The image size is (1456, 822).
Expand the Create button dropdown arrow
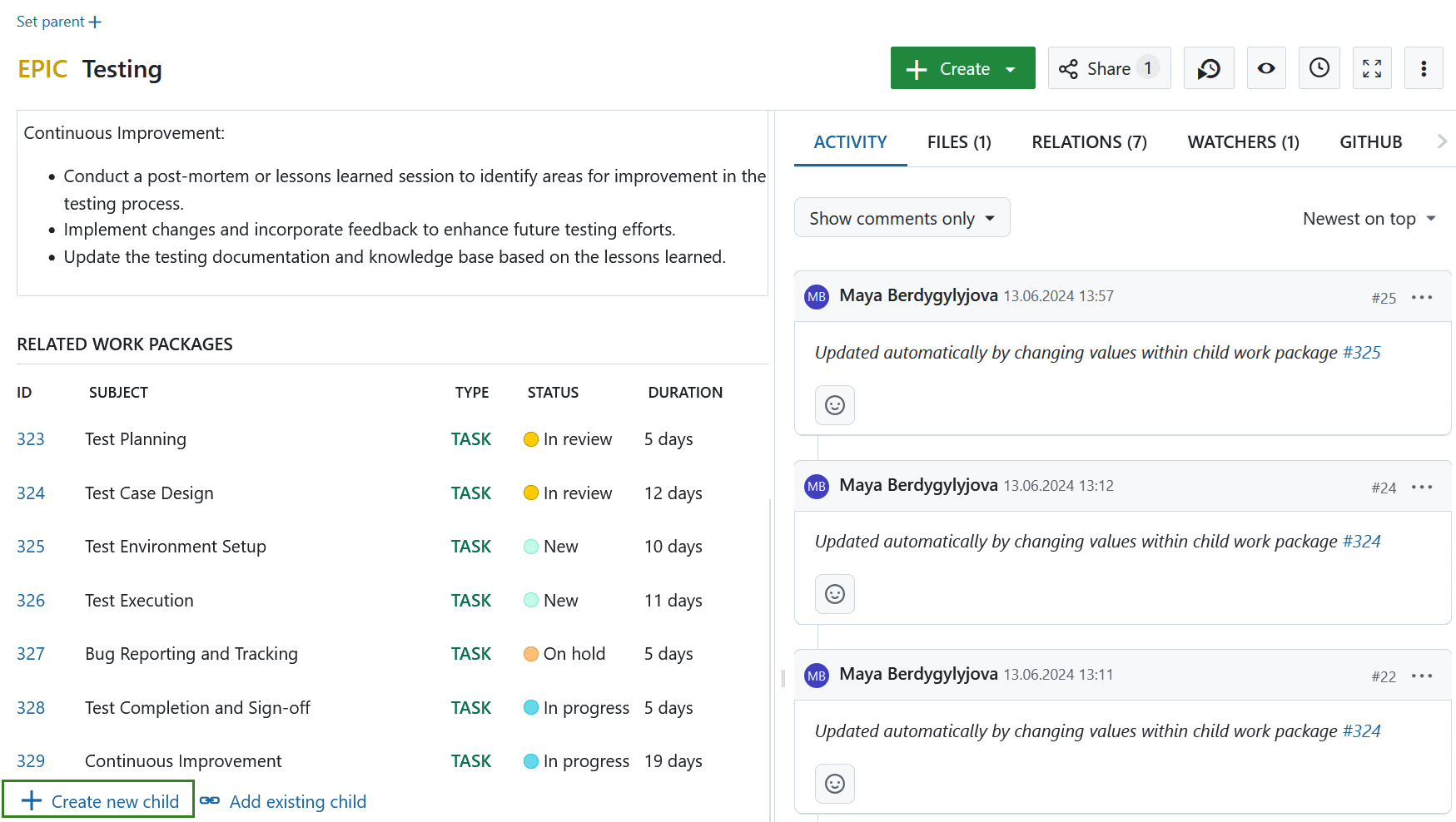(x=1011, y=68)
